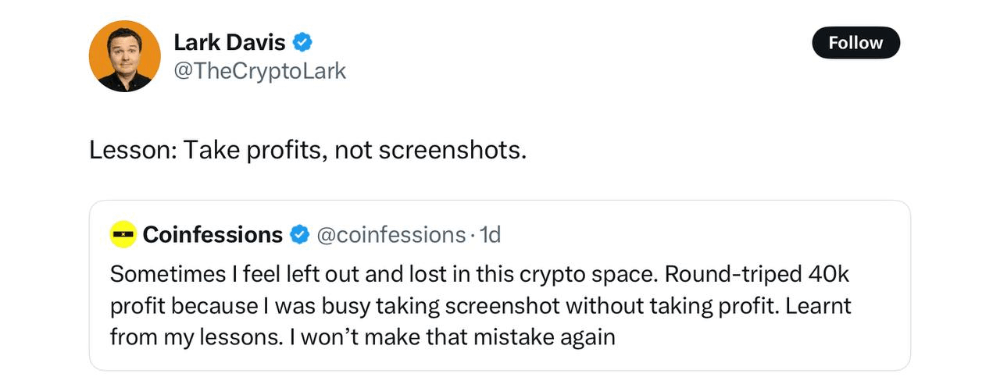Select the yellow Coinfessions avatar icon
Viewport: 1000px width, 388px height.
(123, 234)
